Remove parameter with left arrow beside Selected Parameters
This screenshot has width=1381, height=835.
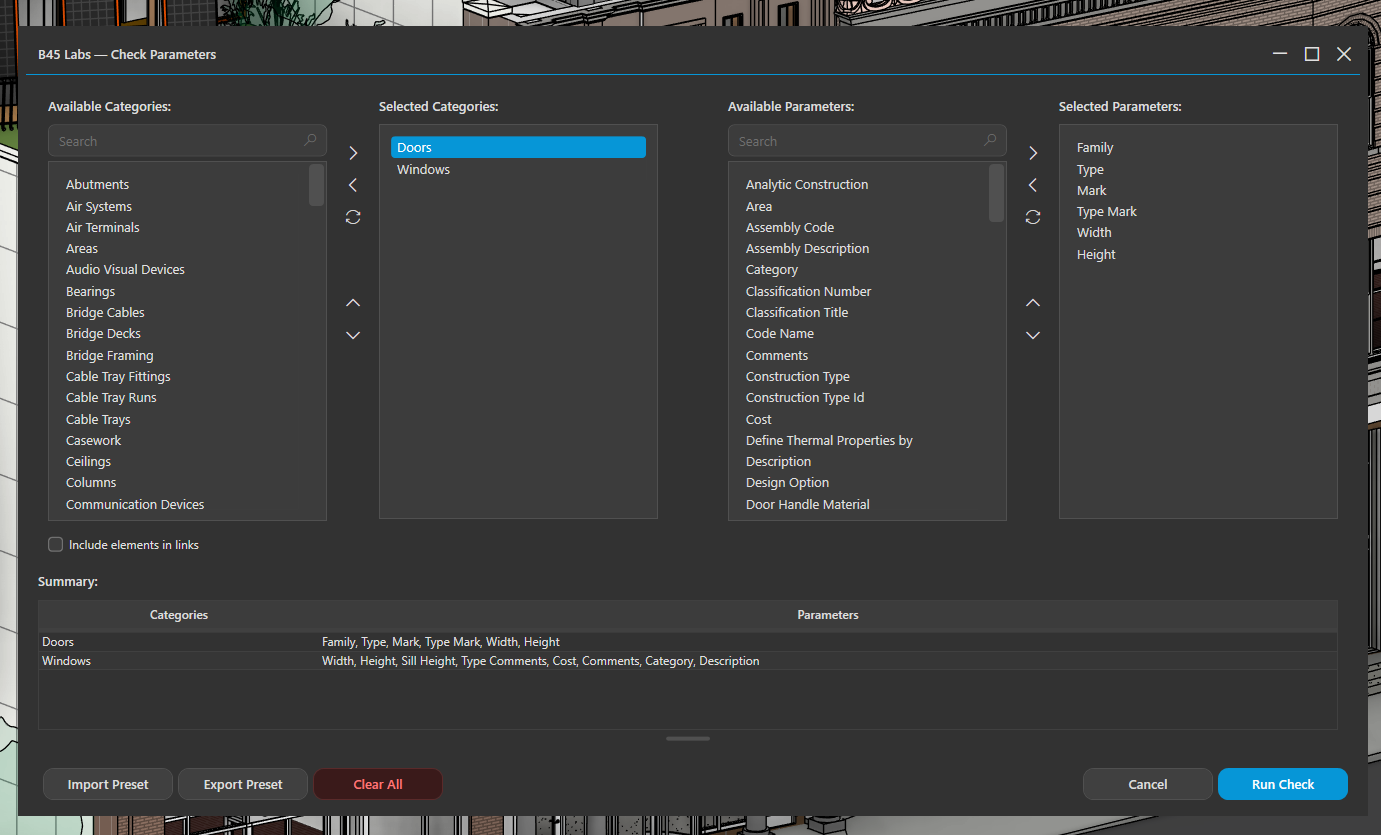click(1033, 185)
